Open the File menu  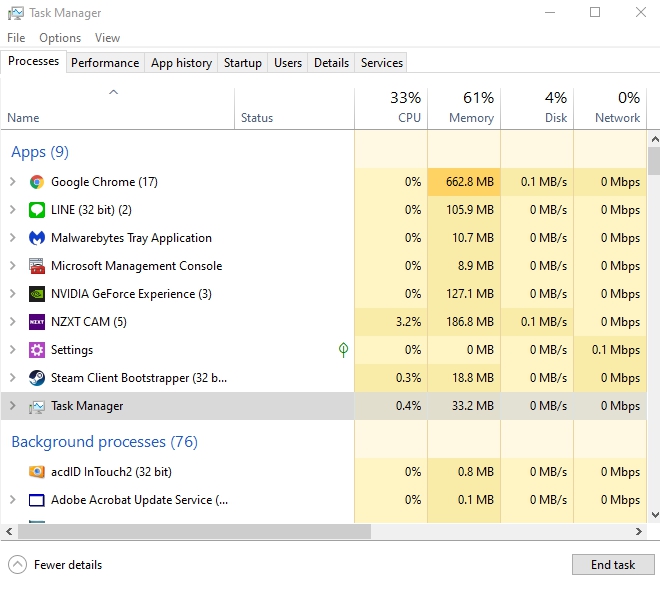click(x=16, y=38)
